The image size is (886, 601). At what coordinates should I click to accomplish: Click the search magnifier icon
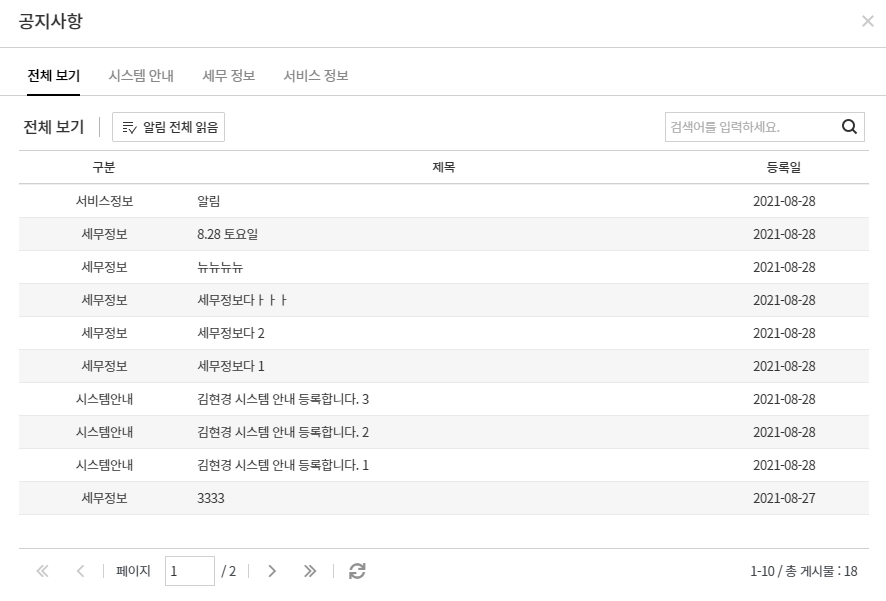[849, 127]
